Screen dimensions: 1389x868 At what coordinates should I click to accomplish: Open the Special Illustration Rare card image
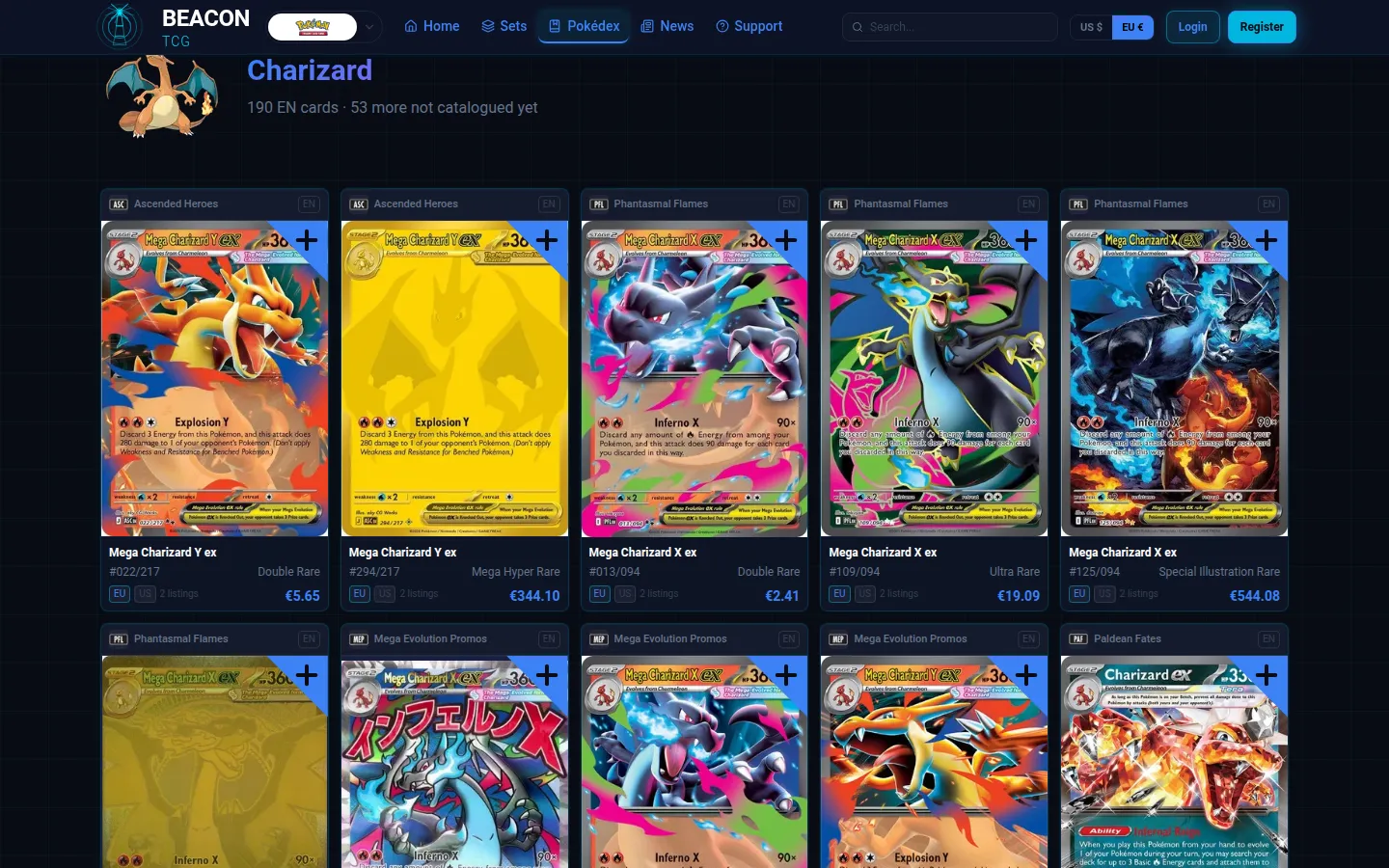pos(1174,378)
